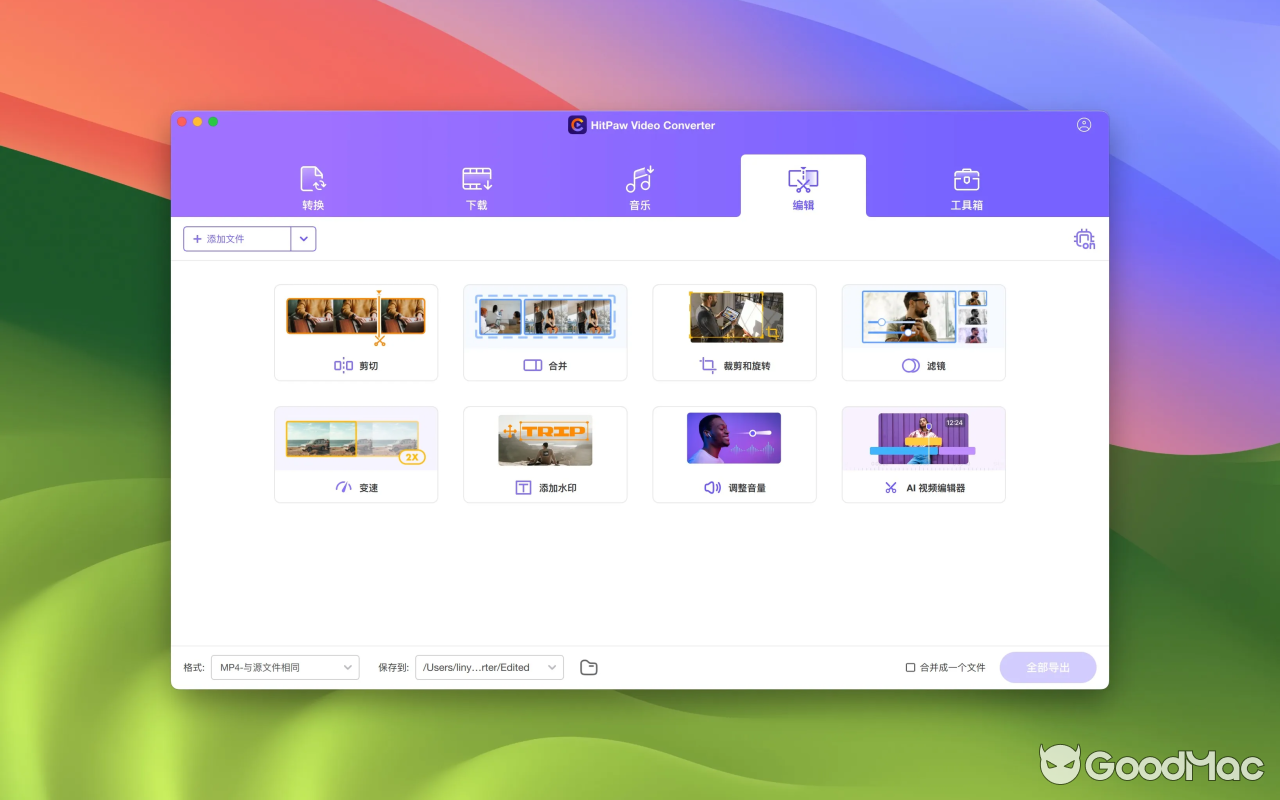
Task: Launch the AI 视频编辑器 tool
Action: (923, 454)
